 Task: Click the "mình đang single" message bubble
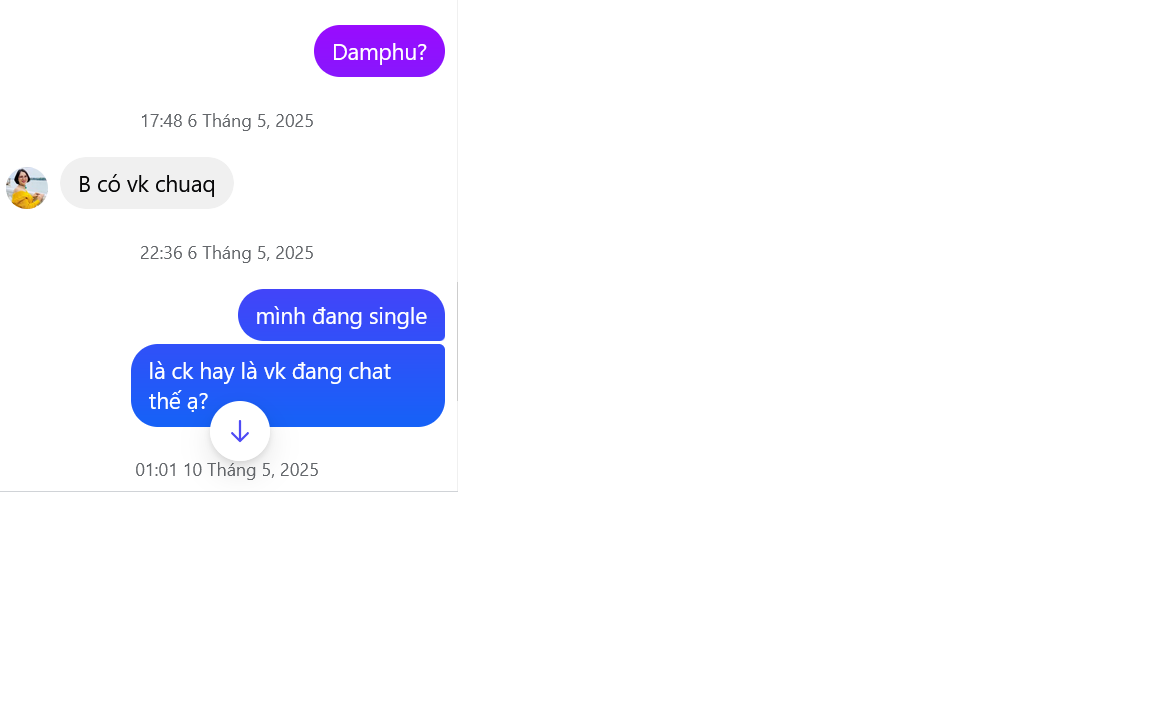pos(342,316)
